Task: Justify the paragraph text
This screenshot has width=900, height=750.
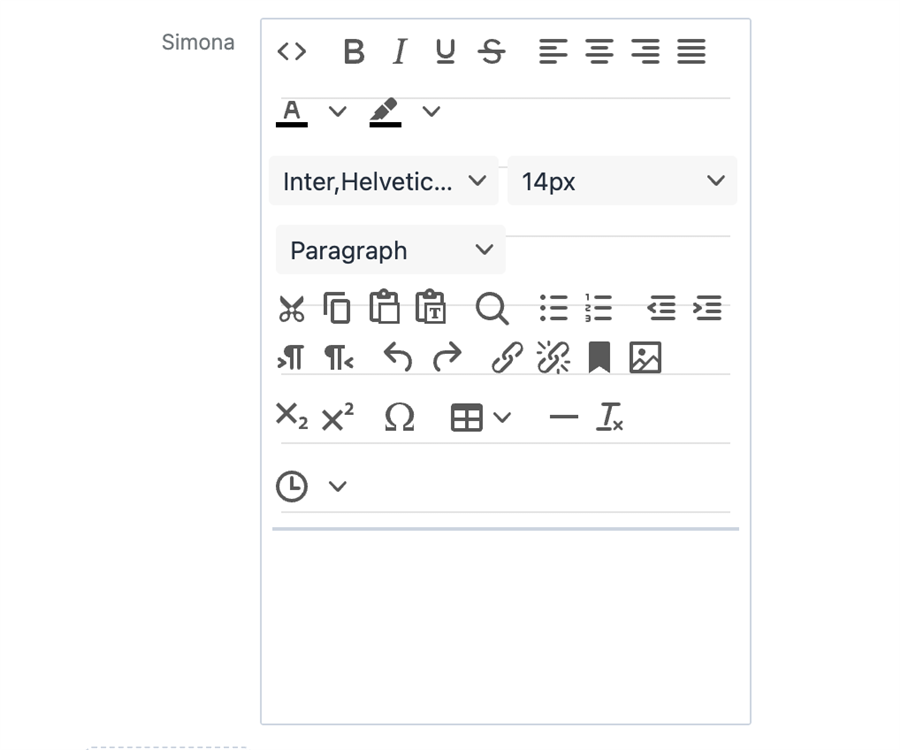Action: (x=691, y=51)
